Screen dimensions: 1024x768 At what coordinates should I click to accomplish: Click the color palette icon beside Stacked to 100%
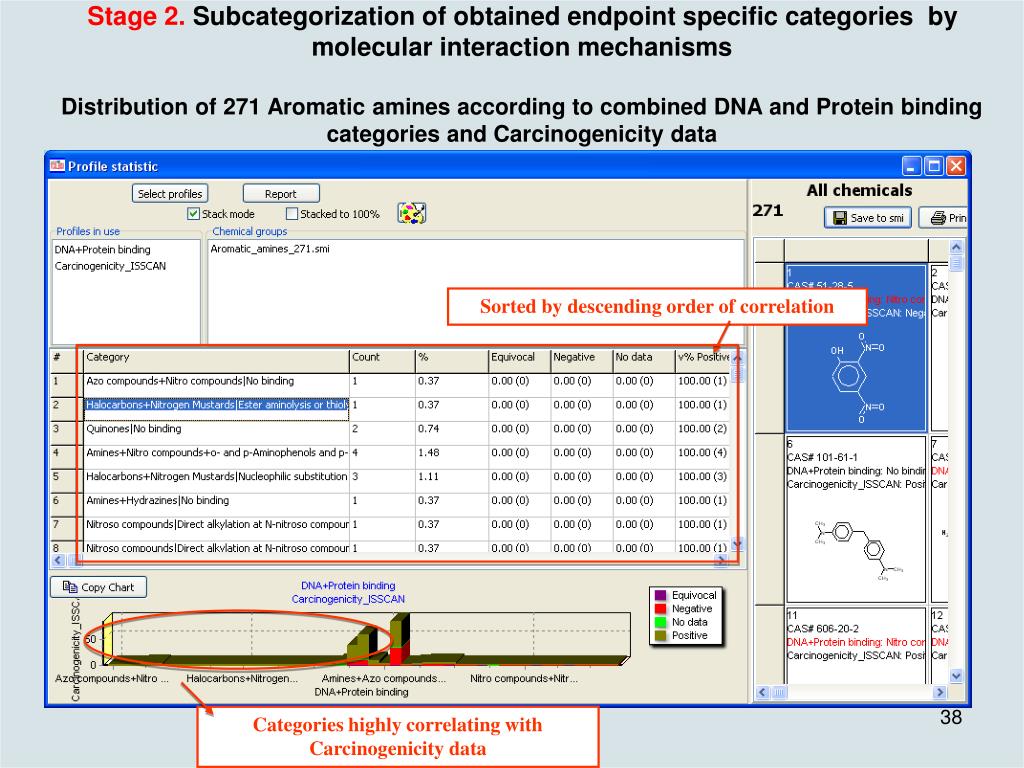tap(412, 213)
